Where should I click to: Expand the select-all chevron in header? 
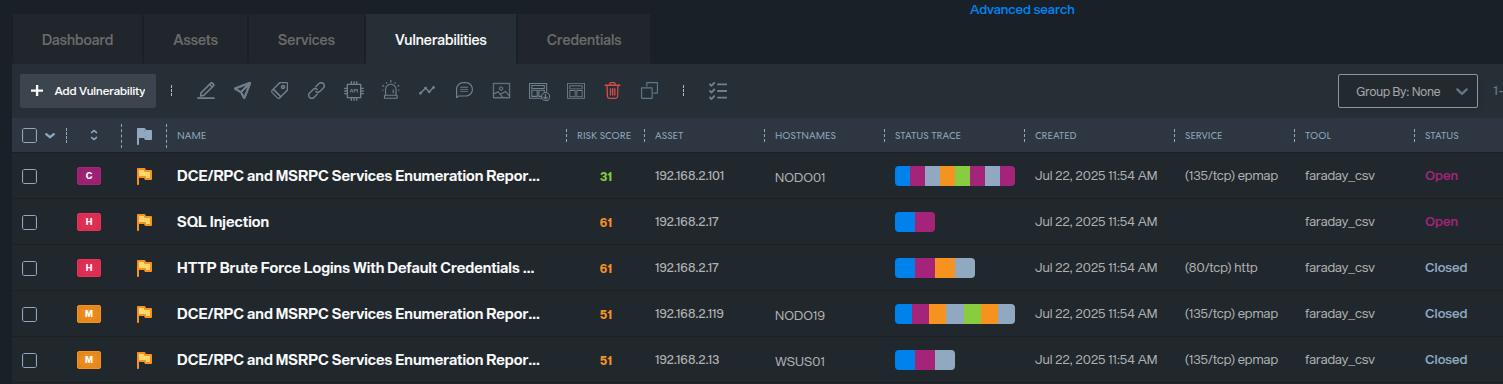[x=50, y=136]
